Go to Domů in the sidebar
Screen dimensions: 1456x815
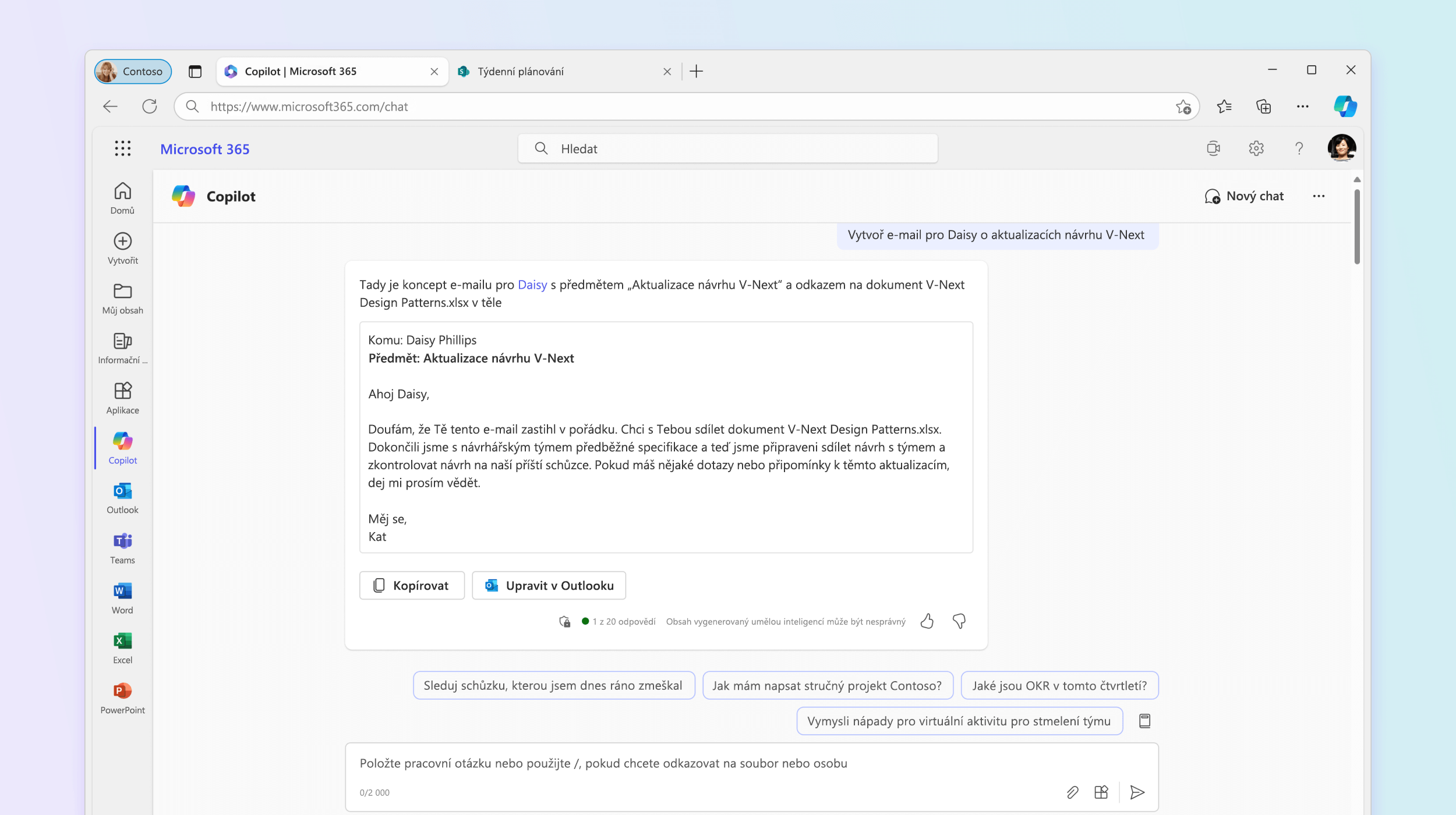(x=122, y=199)
